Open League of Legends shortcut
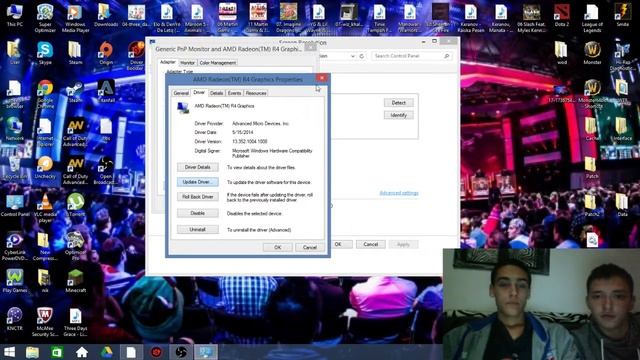The width and height of the screenshot is (640, 360). 592,18
